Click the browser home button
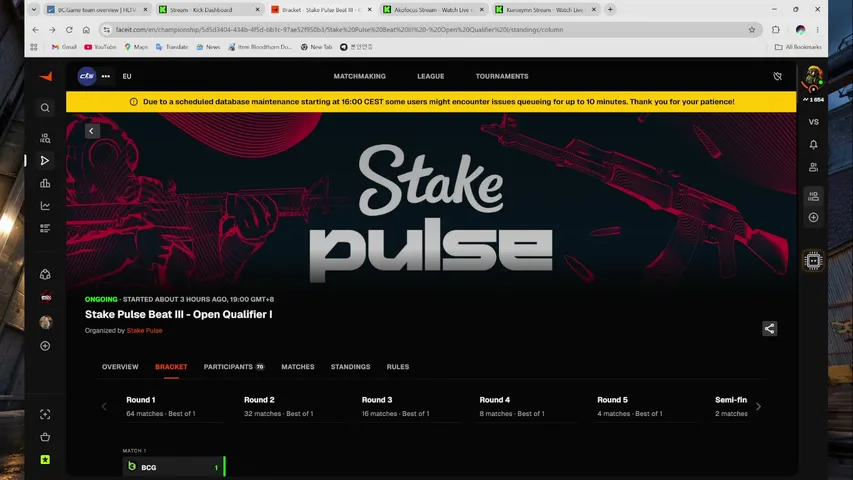The image size is (853, 480). 86,30
